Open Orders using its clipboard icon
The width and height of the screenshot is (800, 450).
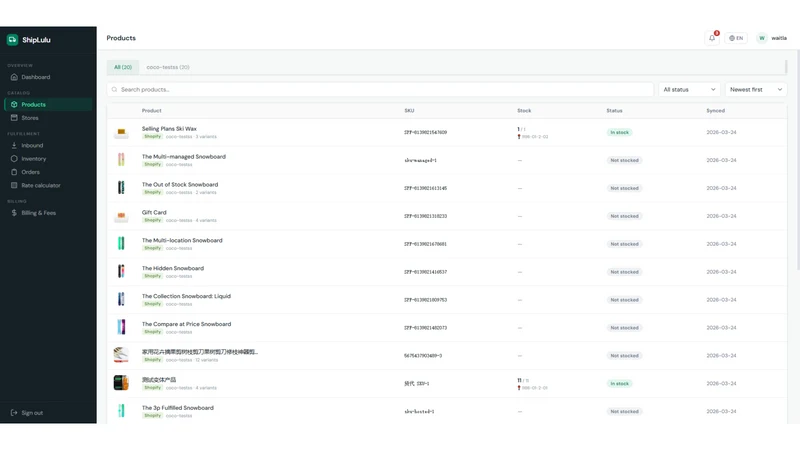tap(14, 172)
